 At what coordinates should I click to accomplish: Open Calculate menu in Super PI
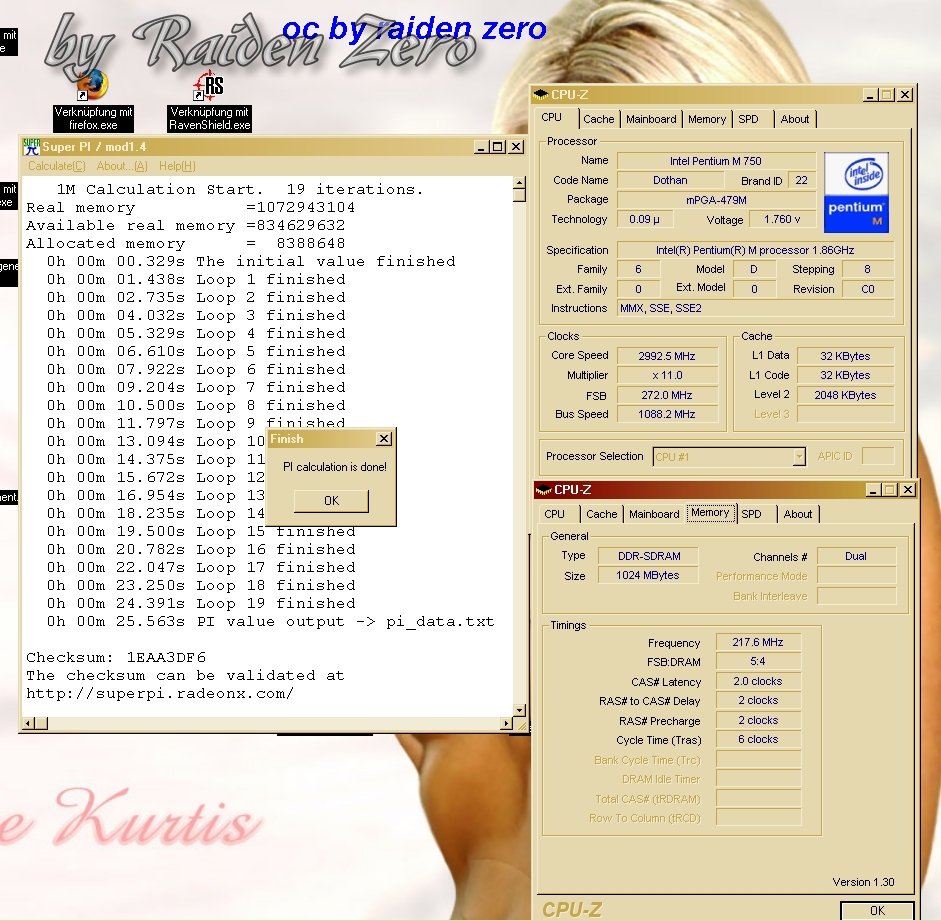click(56, 166)
